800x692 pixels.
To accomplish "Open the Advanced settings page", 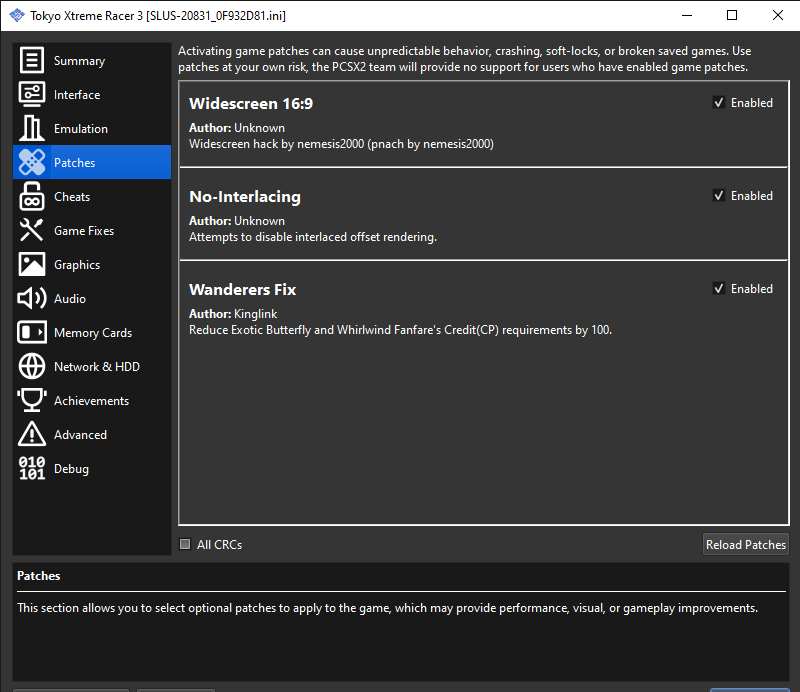I will [x=92, y=435].
